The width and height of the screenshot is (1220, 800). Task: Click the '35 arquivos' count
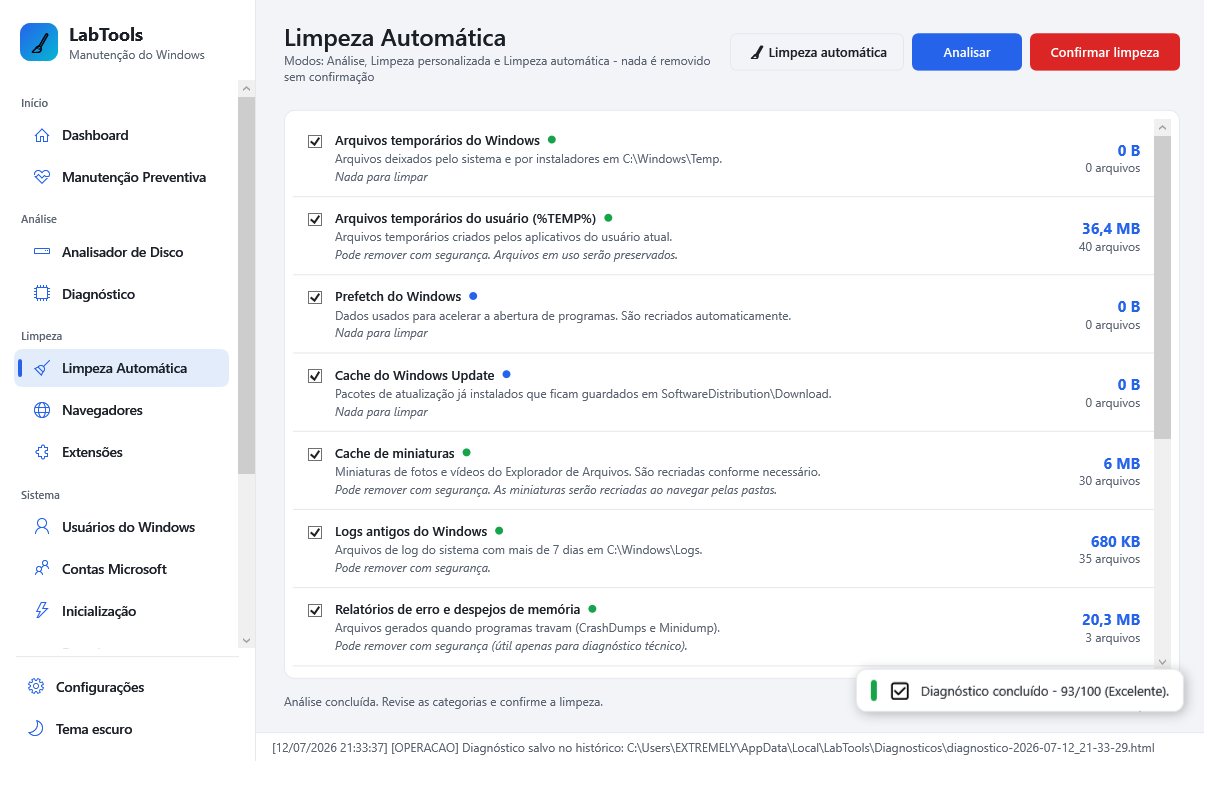coord(1109,559)
